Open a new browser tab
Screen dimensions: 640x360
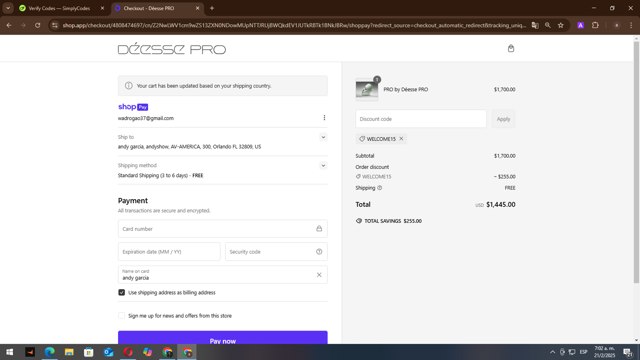coord(212,8)
